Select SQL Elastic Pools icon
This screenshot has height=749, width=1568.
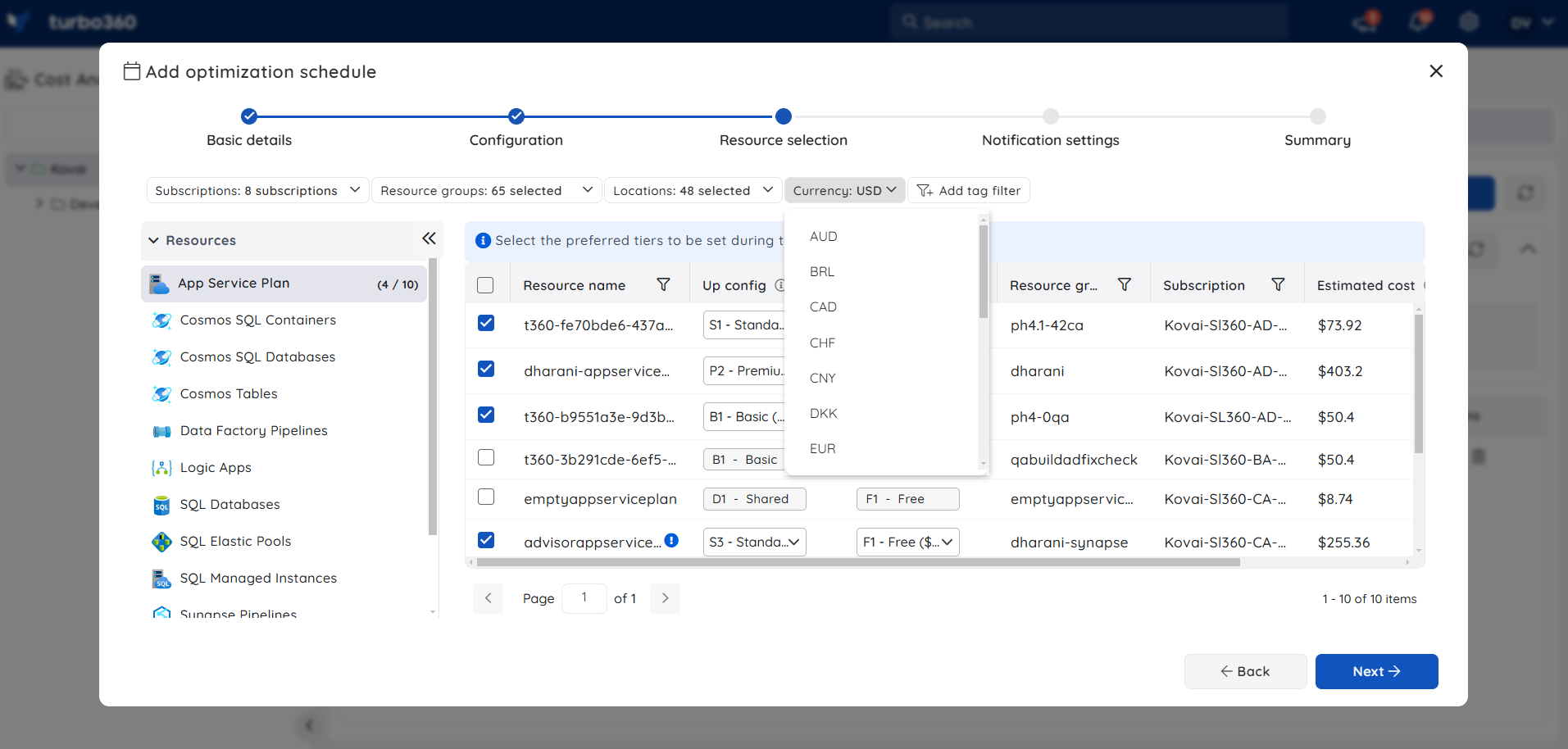click(x=162, y=542)
